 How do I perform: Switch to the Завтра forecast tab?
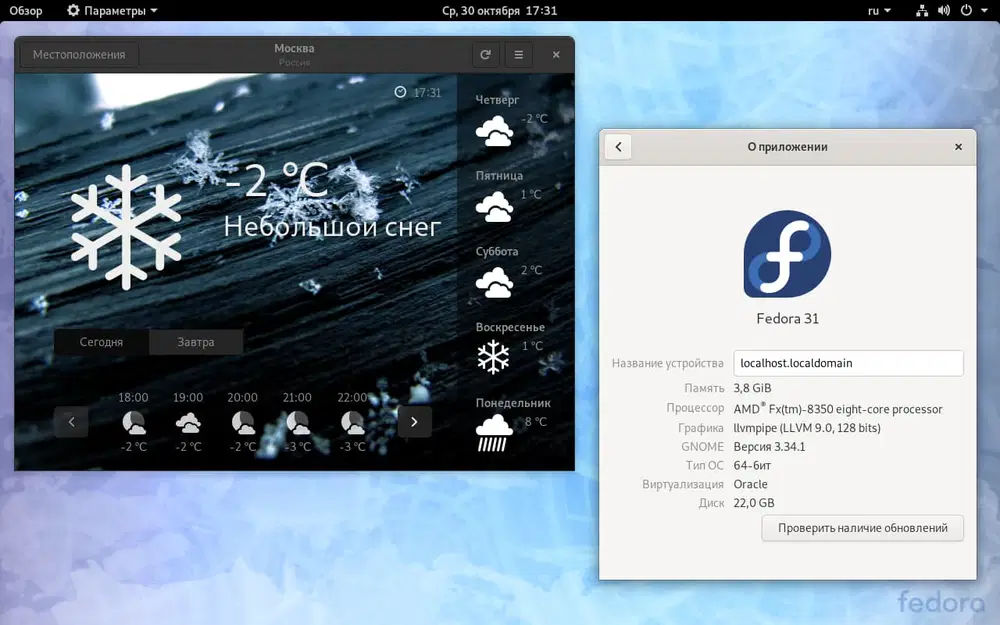(196, 341)
